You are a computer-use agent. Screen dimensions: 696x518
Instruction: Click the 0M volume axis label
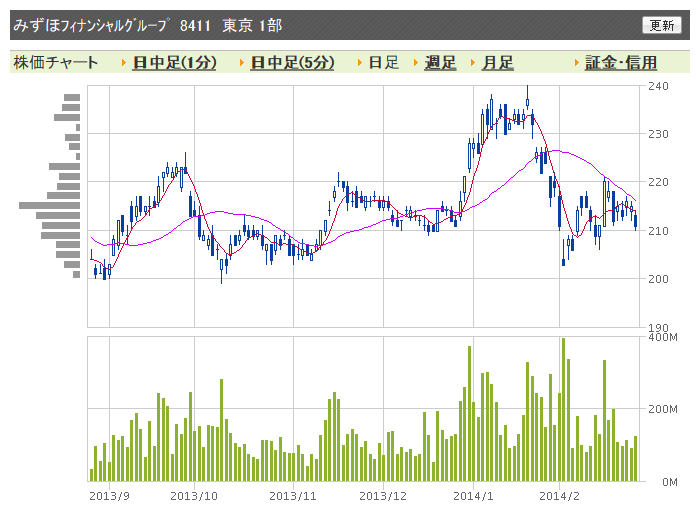tap(670, 482)
